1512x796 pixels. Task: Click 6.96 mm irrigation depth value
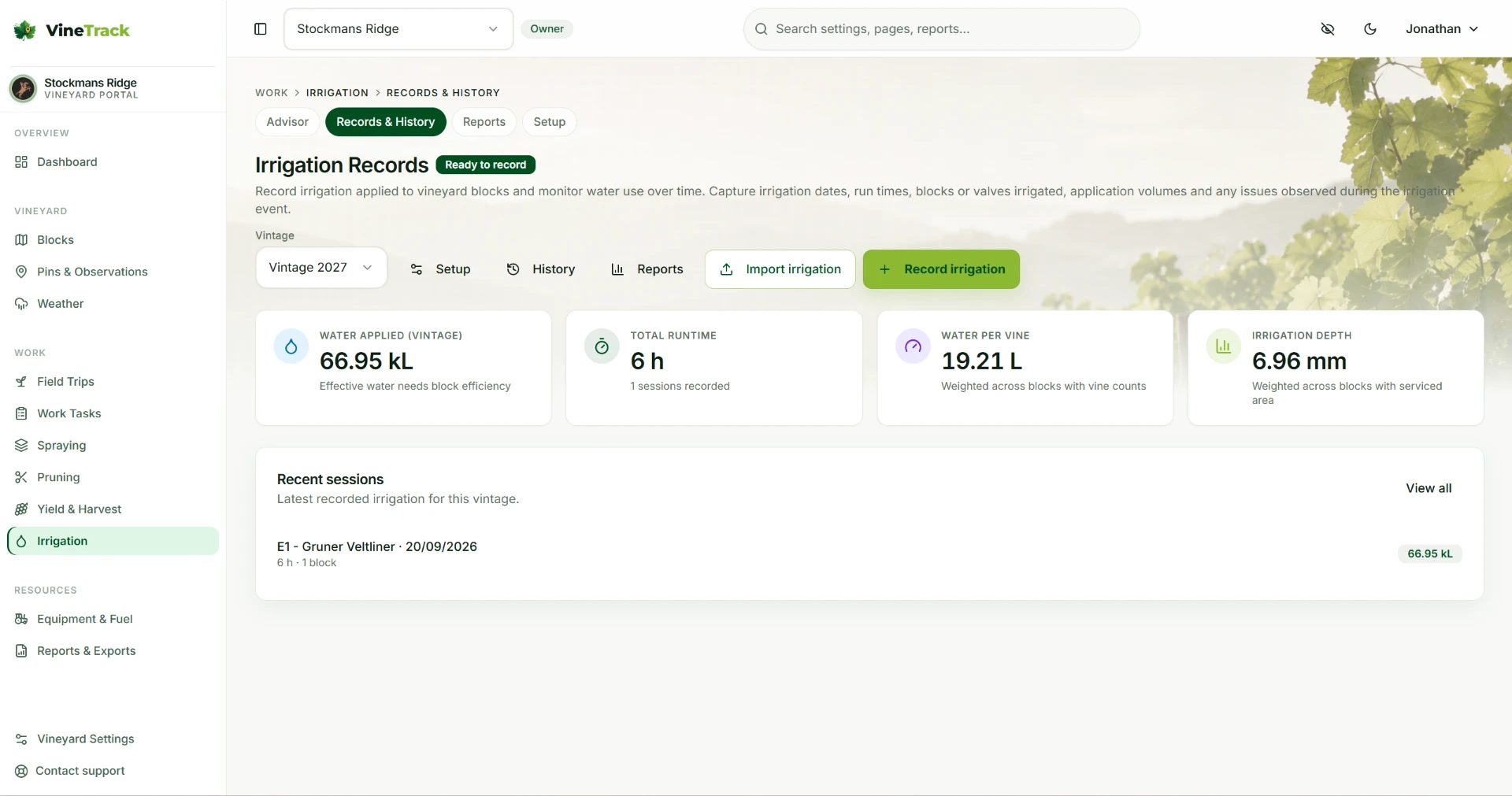click(x=1299, y=361)
